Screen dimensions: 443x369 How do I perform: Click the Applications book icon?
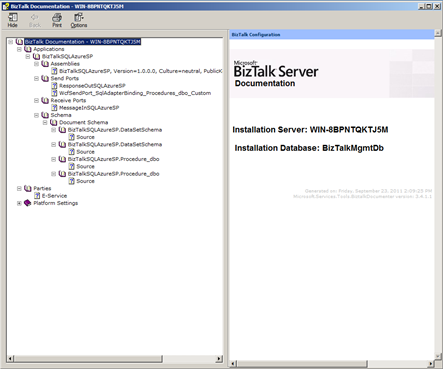click(x=28, y=49)
